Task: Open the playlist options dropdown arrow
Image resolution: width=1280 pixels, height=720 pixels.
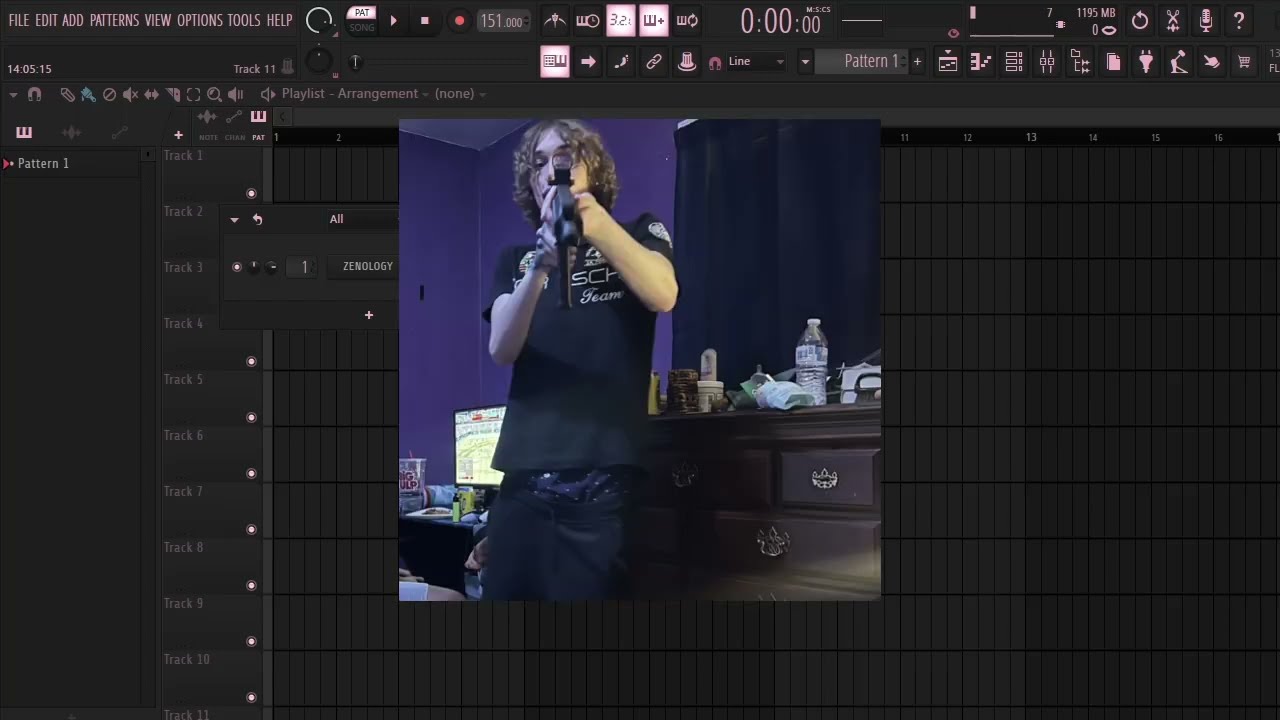Action: click(13, 94)
